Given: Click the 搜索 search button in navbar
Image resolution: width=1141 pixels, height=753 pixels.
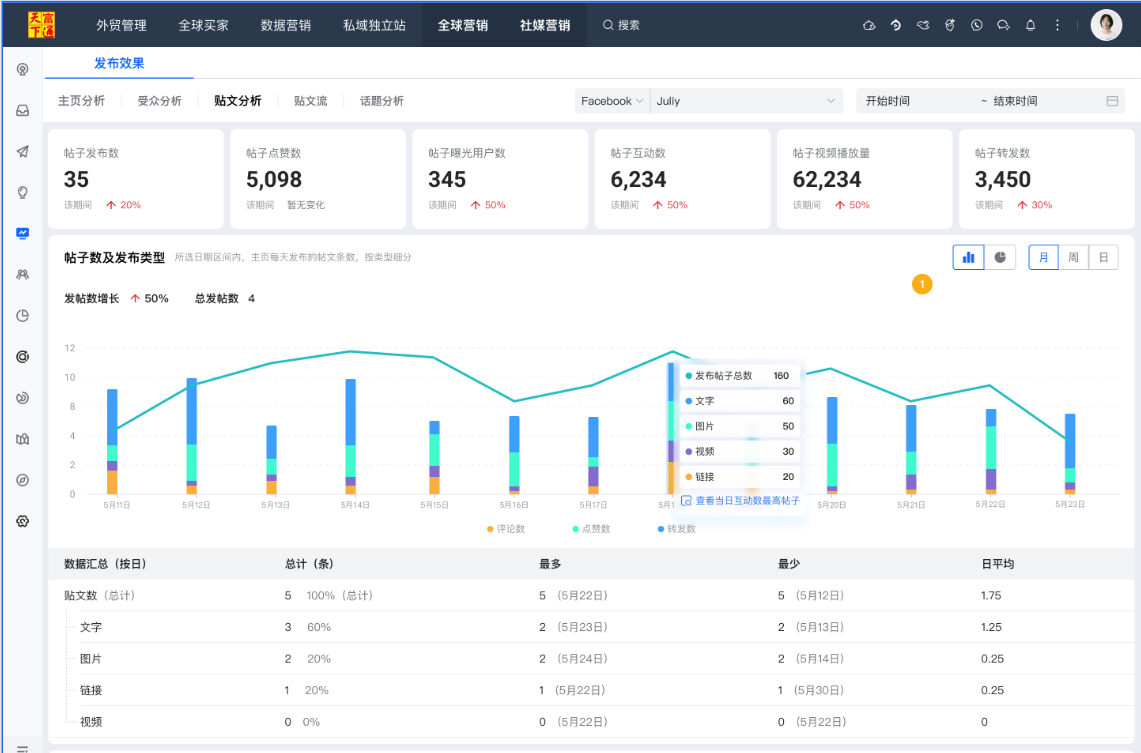Looking at the screenshot, I should [621, 25].
